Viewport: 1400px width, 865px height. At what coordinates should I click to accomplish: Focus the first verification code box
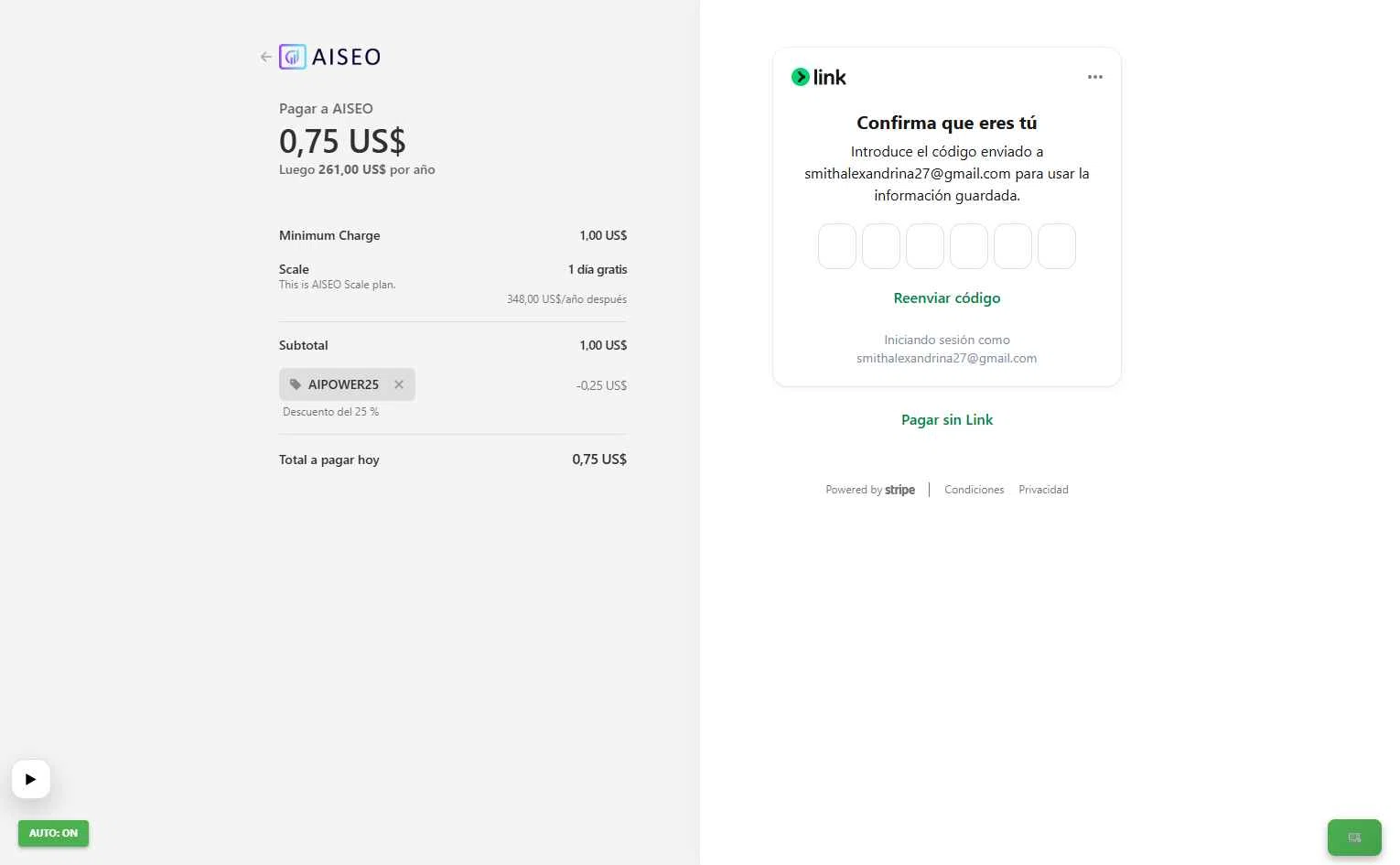(x=837, y=246)
